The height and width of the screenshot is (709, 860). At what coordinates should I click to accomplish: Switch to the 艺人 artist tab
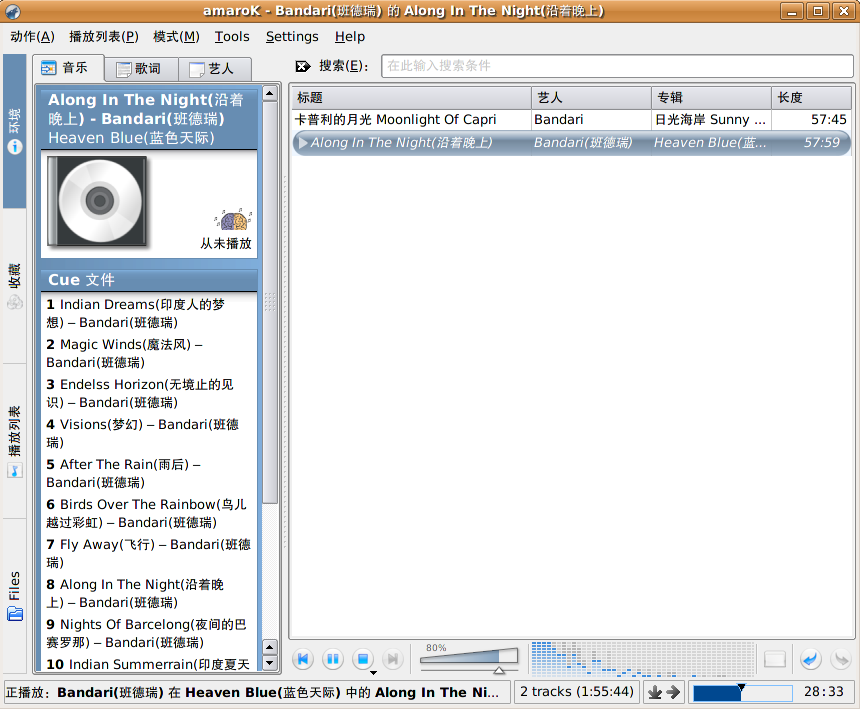point(215,69)
